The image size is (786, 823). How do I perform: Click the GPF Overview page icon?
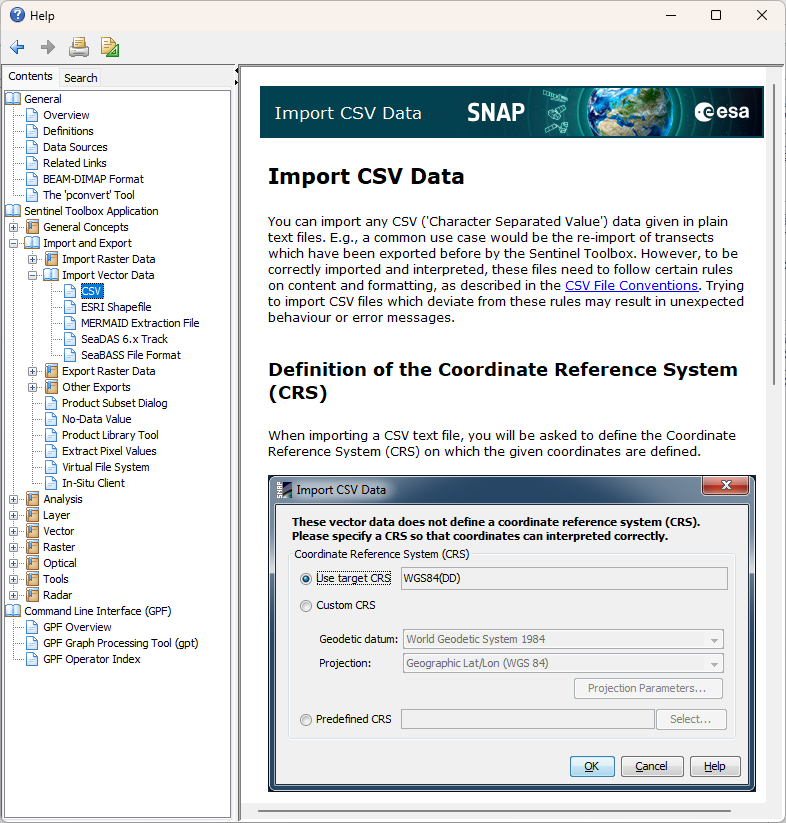tap(32, 627)
